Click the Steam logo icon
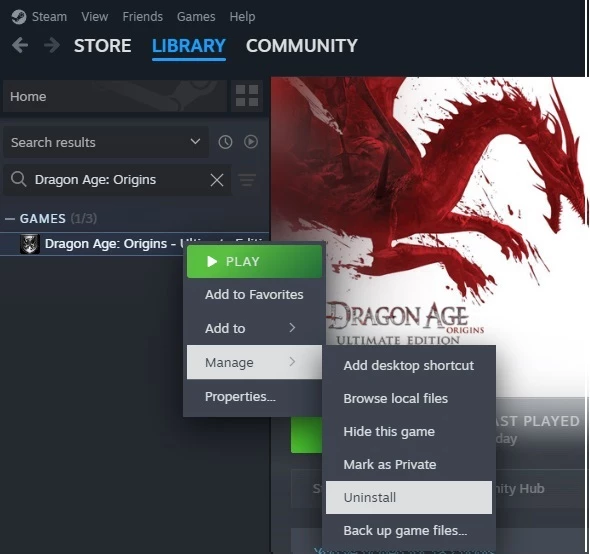 [x=19, y=17]
